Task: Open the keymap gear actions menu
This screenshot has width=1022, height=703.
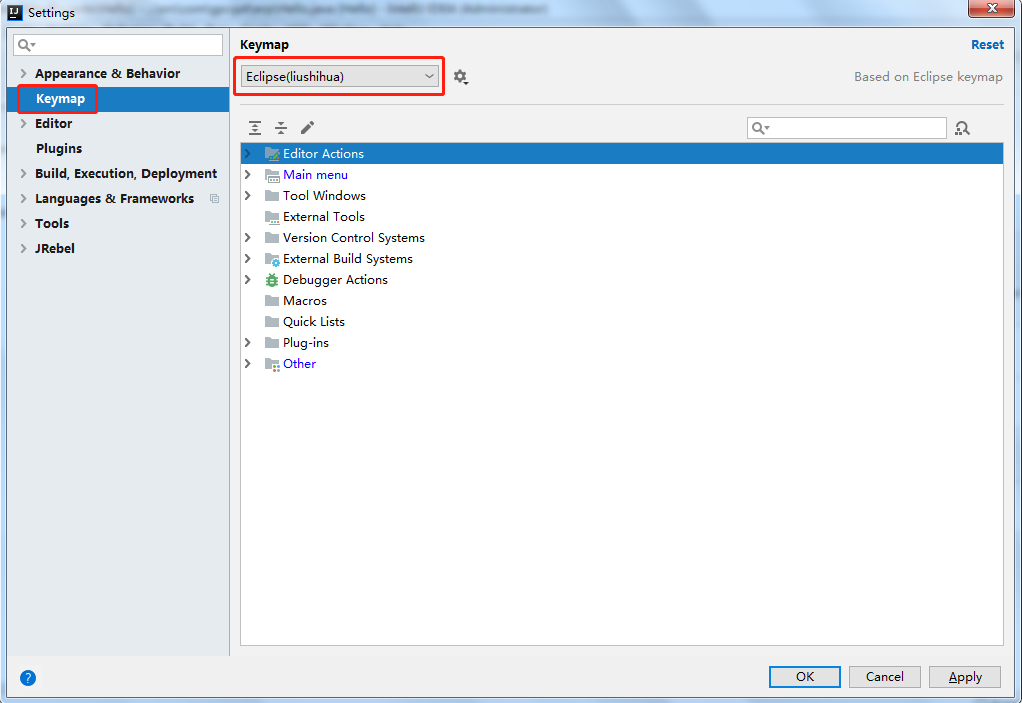Action: point(461,77)
